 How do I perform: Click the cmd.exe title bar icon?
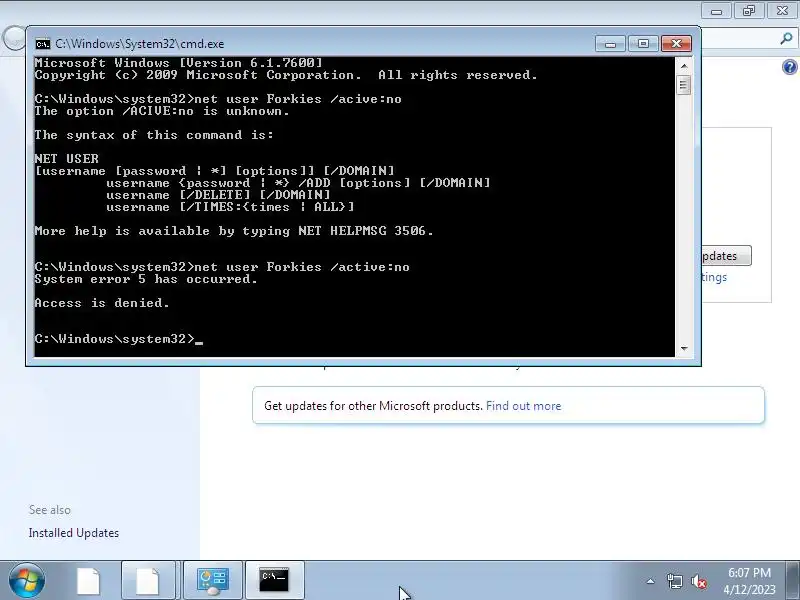click(x=43, y=44)
